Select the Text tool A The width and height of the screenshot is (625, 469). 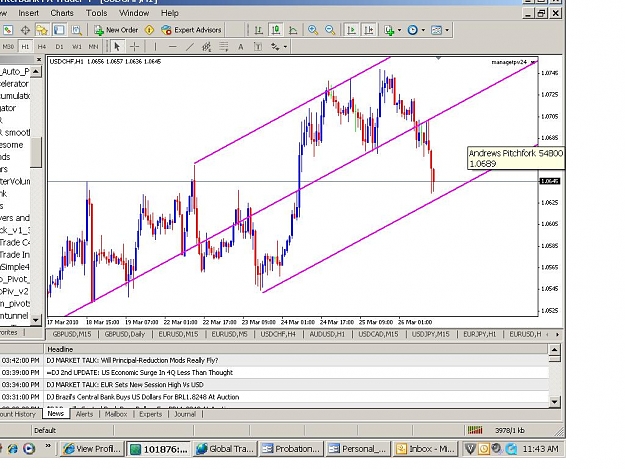click(x=241, y=47)
